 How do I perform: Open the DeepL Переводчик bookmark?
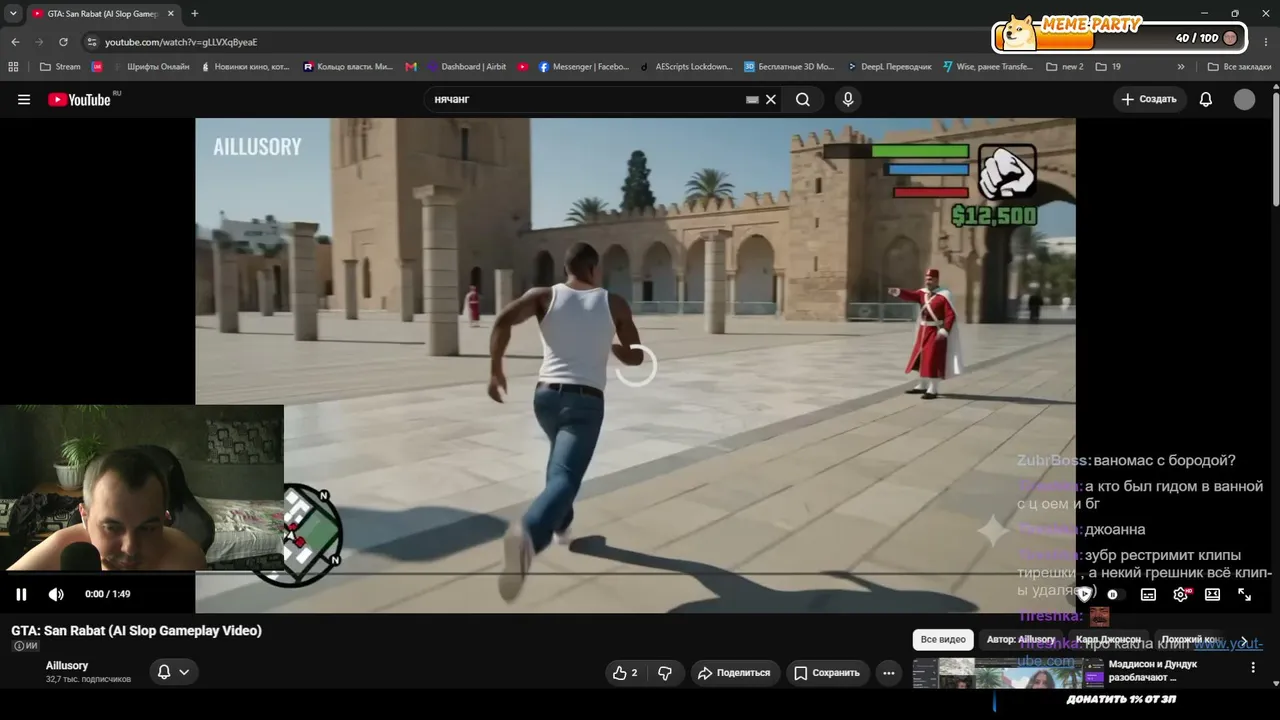click(889, 67)
